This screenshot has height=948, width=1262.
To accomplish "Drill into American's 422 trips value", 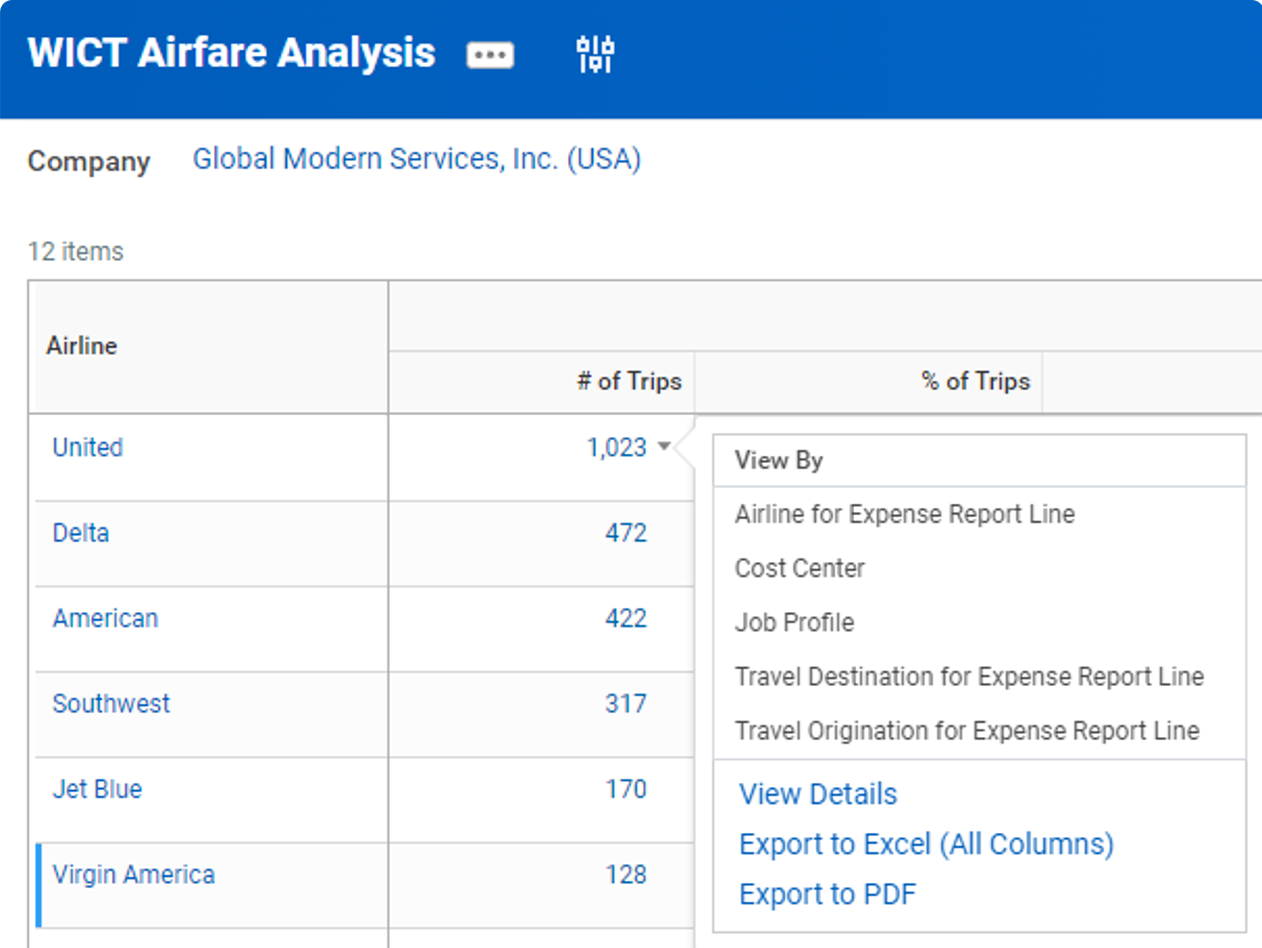I will [x=626, y=618].
